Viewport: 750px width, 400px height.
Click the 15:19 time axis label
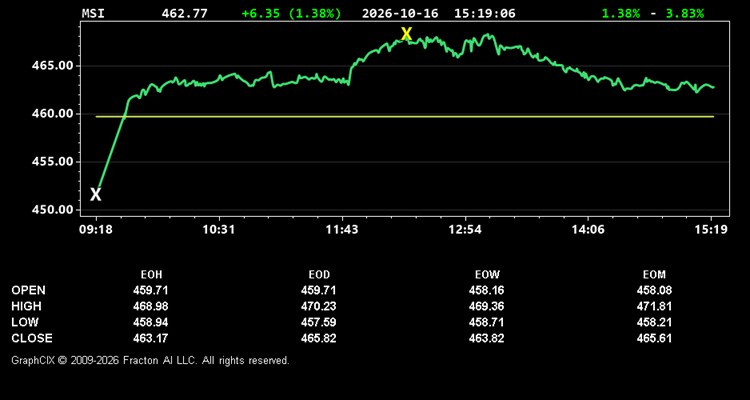tap(712, 230)
